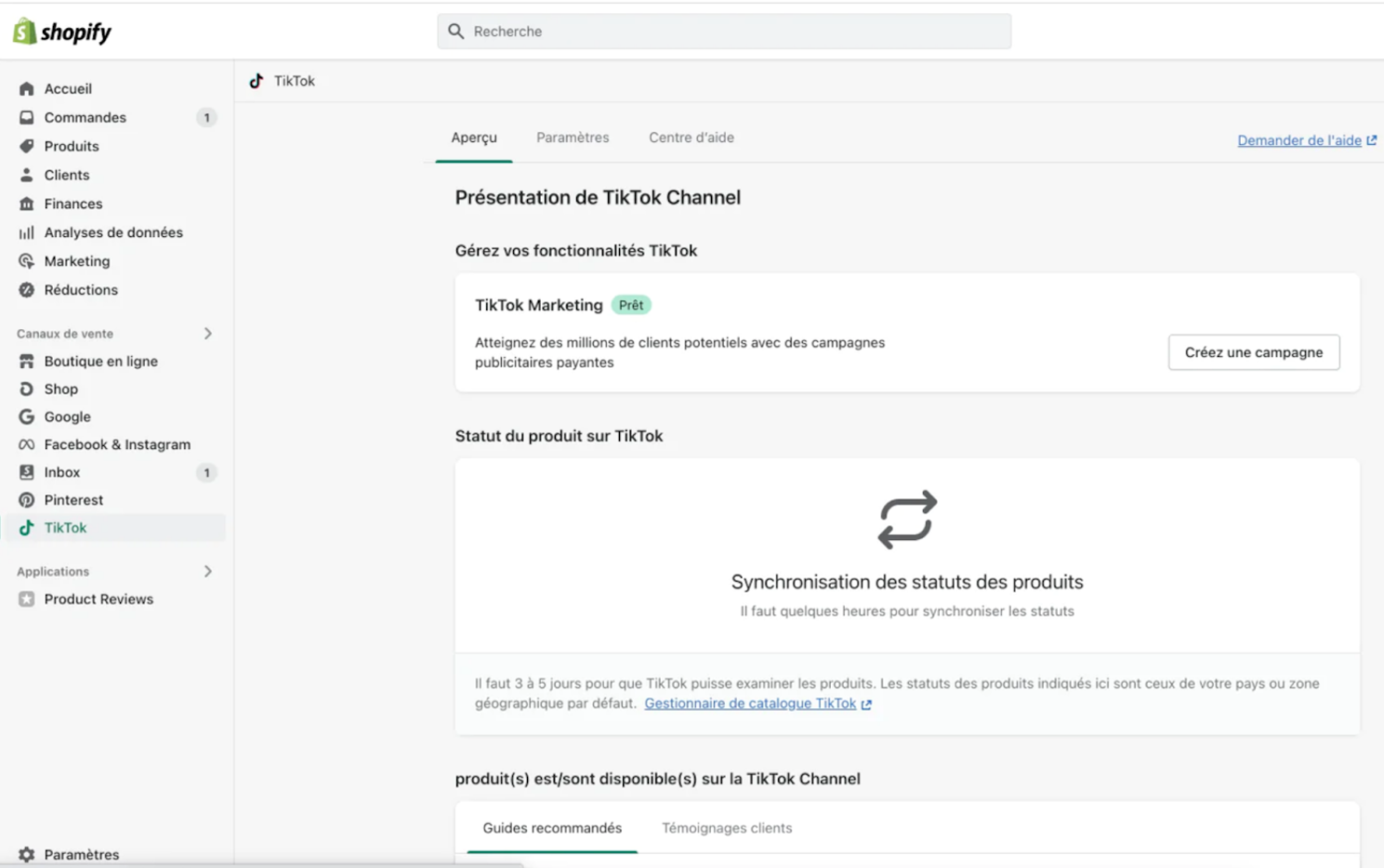1384x868 pixels.
Task: Click the Produits tag icon
Action: click(27, 147)
